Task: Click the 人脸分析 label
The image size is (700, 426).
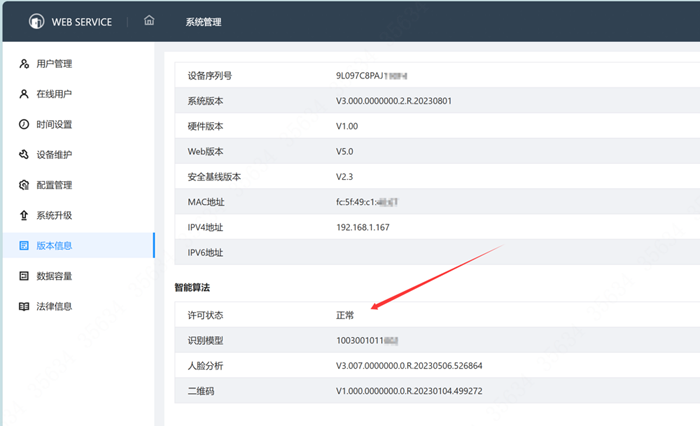Action: (205, 366)
